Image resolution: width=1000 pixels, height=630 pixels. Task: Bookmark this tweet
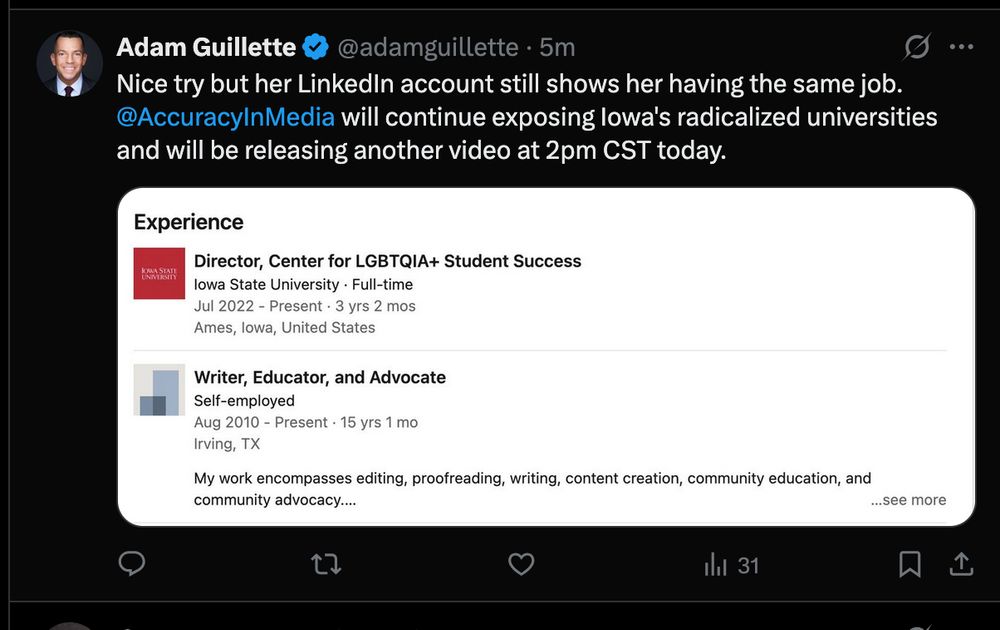909,565
